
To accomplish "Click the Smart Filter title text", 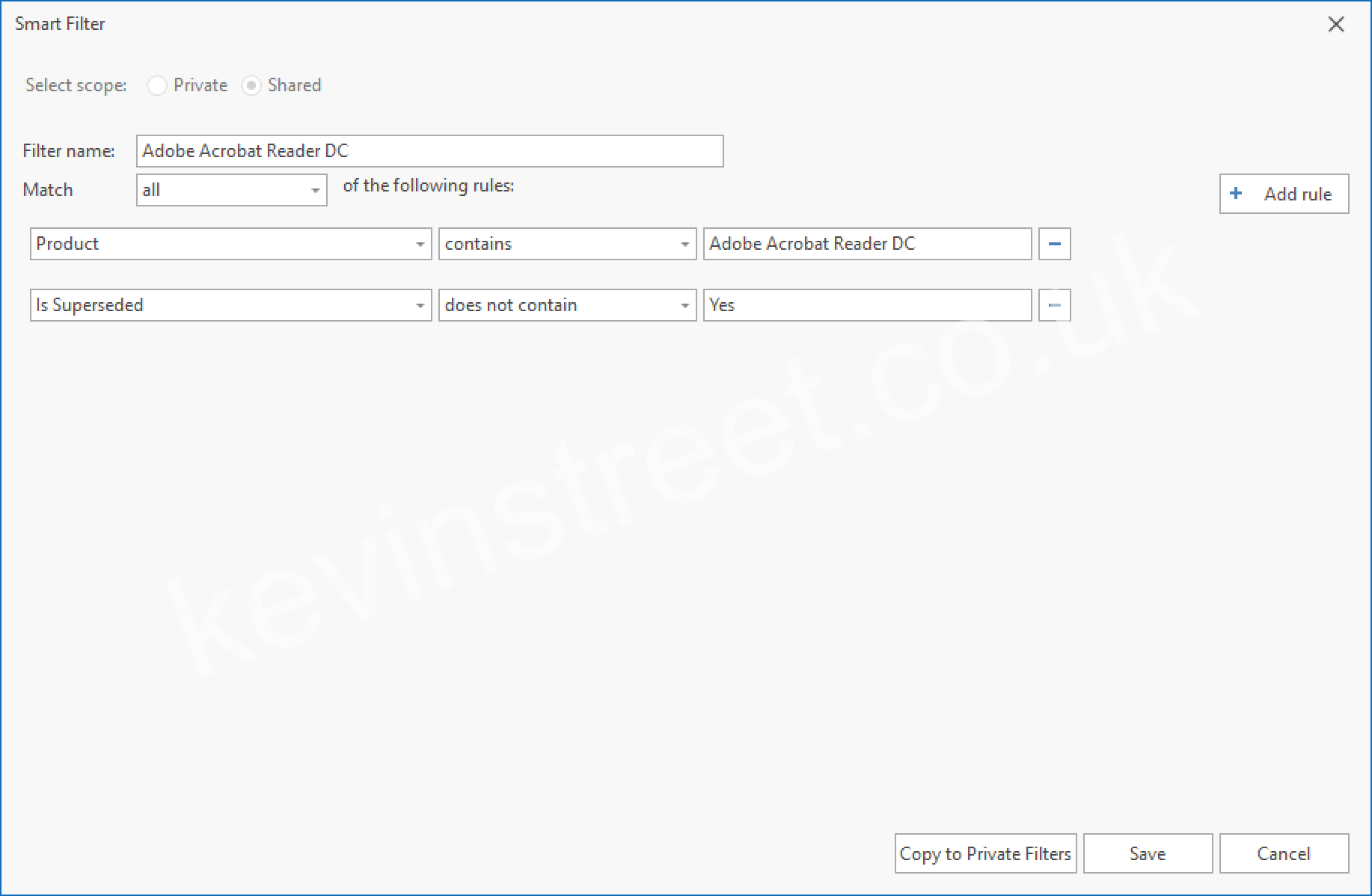I will tap(60, 23).
